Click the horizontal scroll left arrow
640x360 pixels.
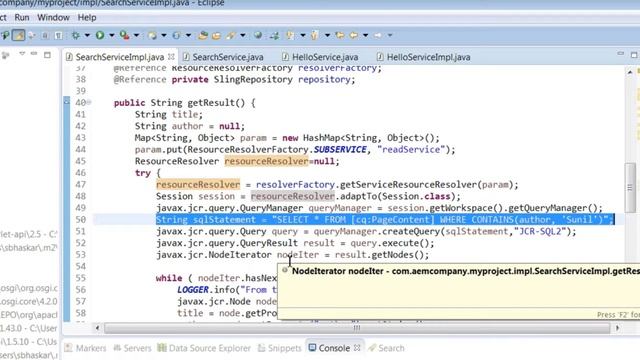[x=98, y=328]
